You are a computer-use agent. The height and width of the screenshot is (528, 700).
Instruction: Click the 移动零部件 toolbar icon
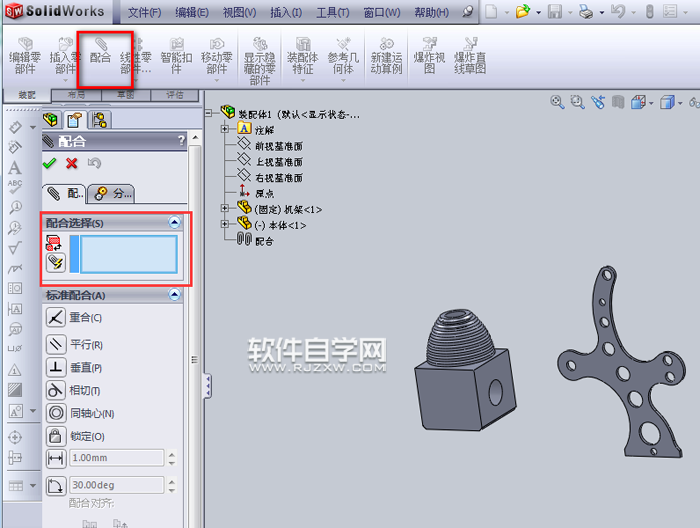(217, 56)
